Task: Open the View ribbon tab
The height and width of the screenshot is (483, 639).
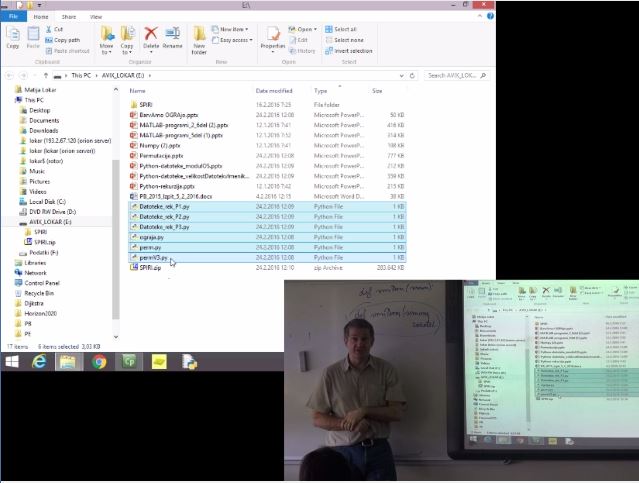Action: 96,17
